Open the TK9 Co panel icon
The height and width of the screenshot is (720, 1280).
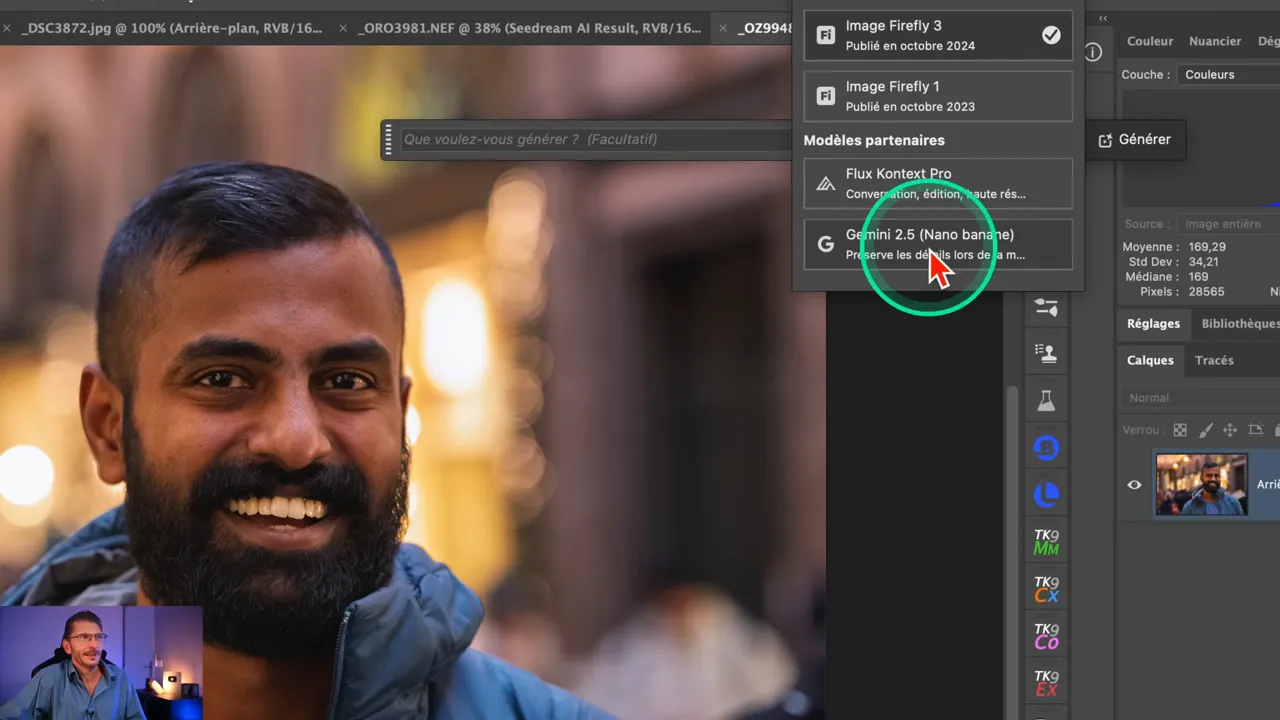1046,636
